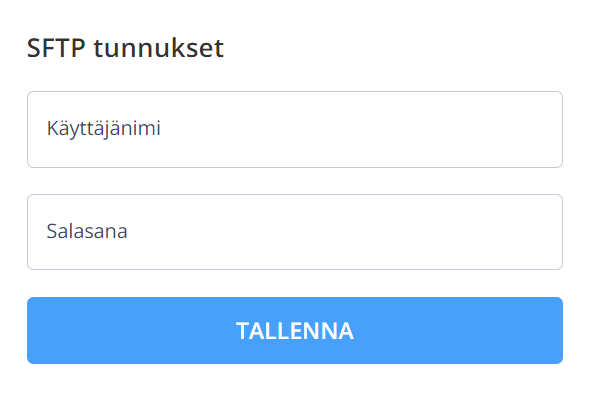The image size is (599, 396).
Task: Place cursor in the Käyttäjänimi text box
Action: click(x=295, y=129)
